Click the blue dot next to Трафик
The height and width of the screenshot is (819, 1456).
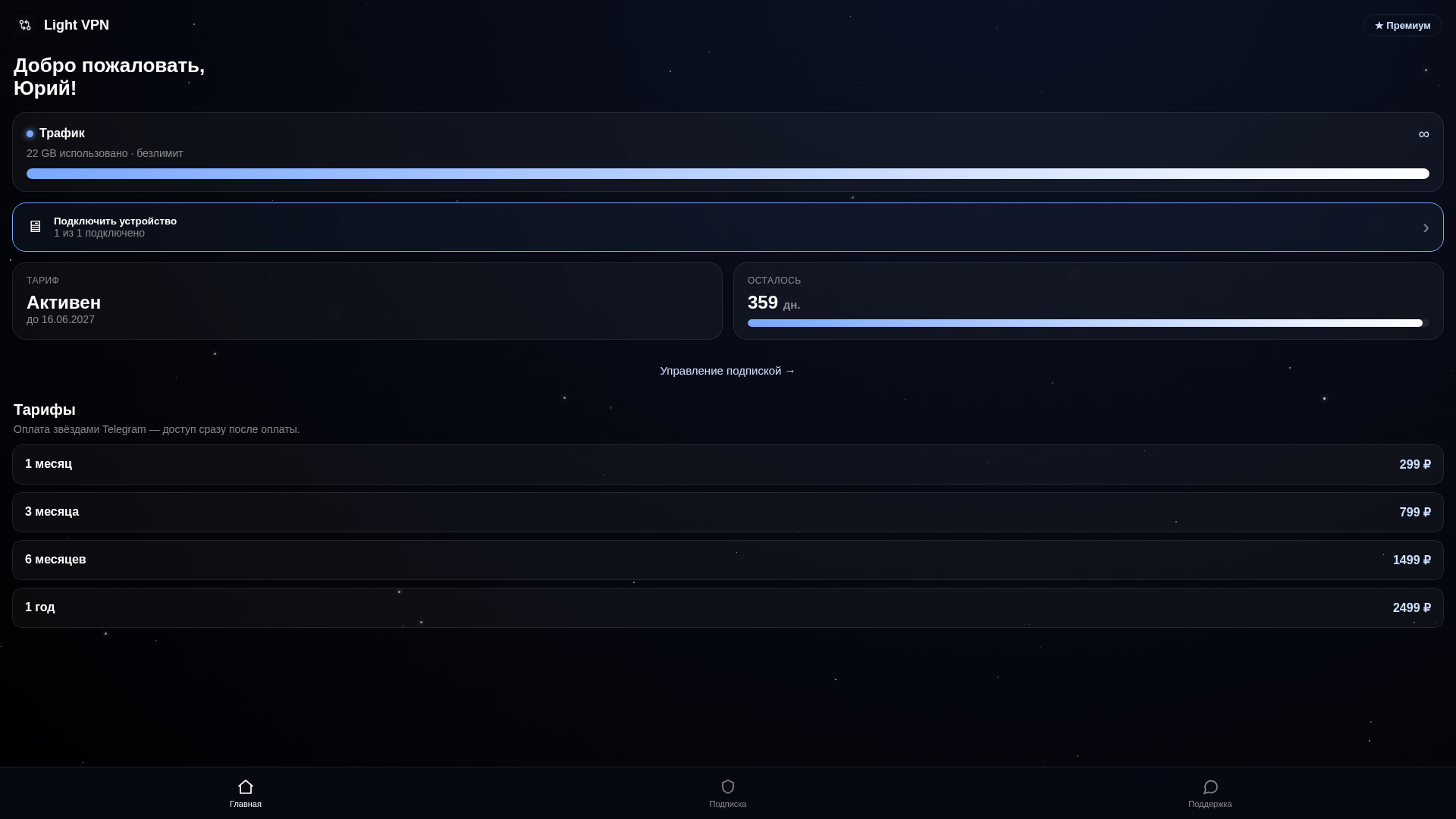click(30, 133)
